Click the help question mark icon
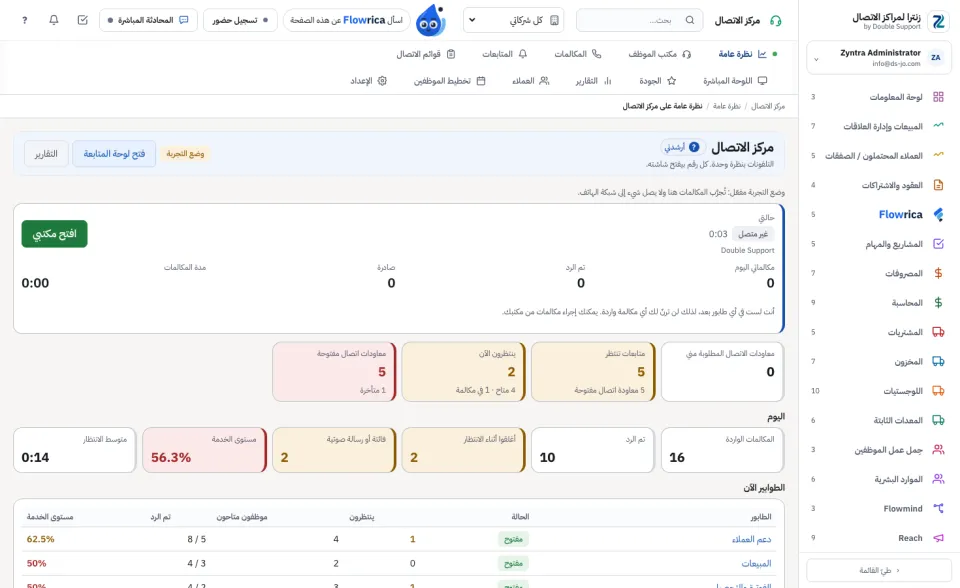 [x=24, y=20]
